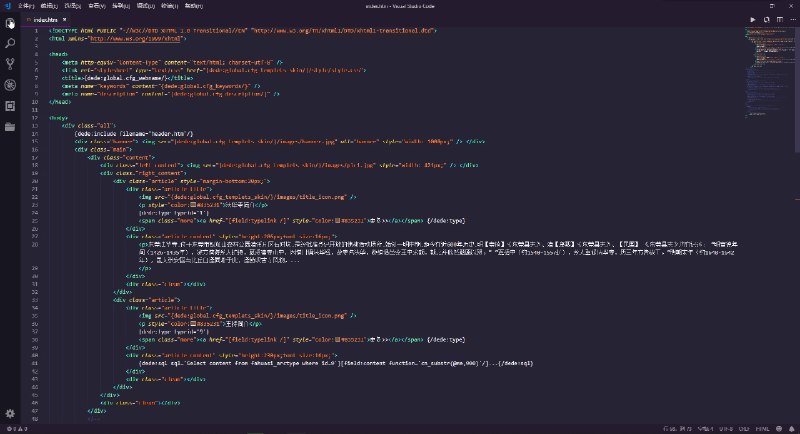This screenshot has width=800, height=434.
Task: Click color swatch in line 38 span link
Action: pyautogui.click(x=338, y=340)
